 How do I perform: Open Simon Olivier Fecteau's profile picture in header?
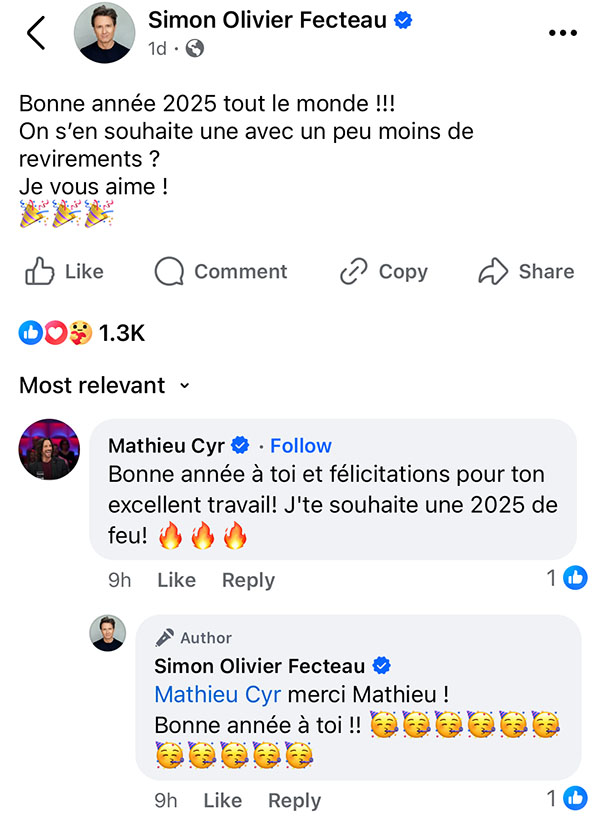tap(104, 33)
